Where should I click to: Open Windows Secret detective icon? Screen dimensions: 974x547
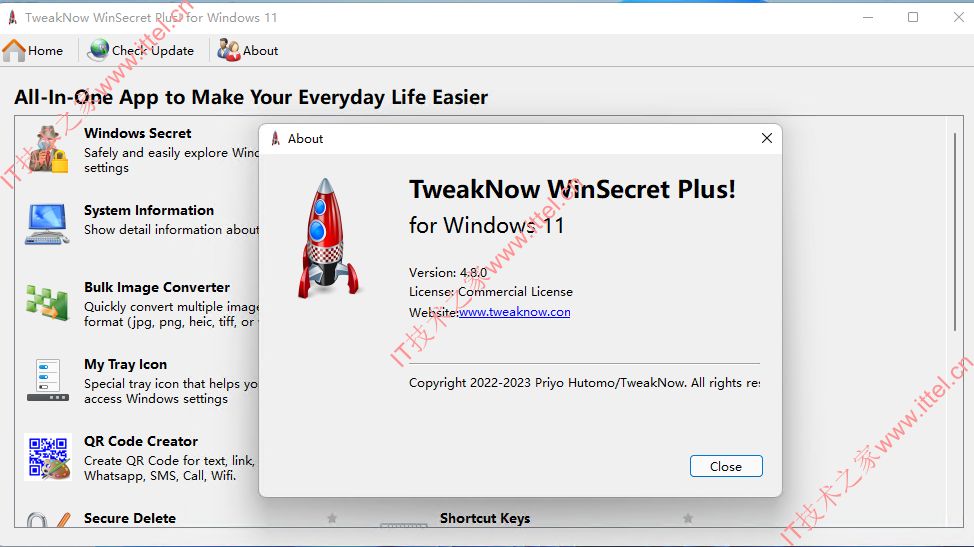[x=48, y=149]
